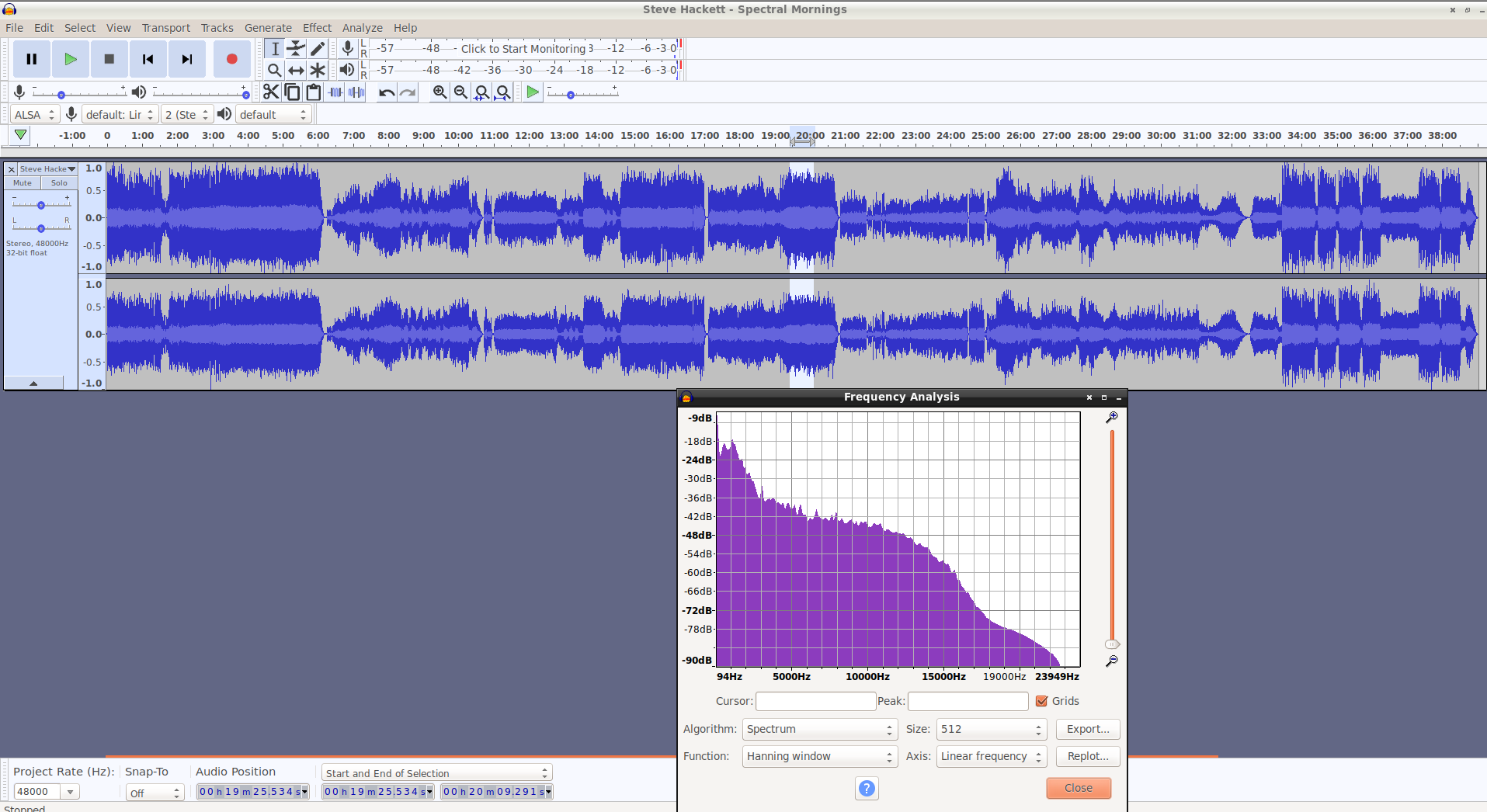Open the ALSA audio host dropdown
This screenshot has width=1487, height=812.
(34, 115)
